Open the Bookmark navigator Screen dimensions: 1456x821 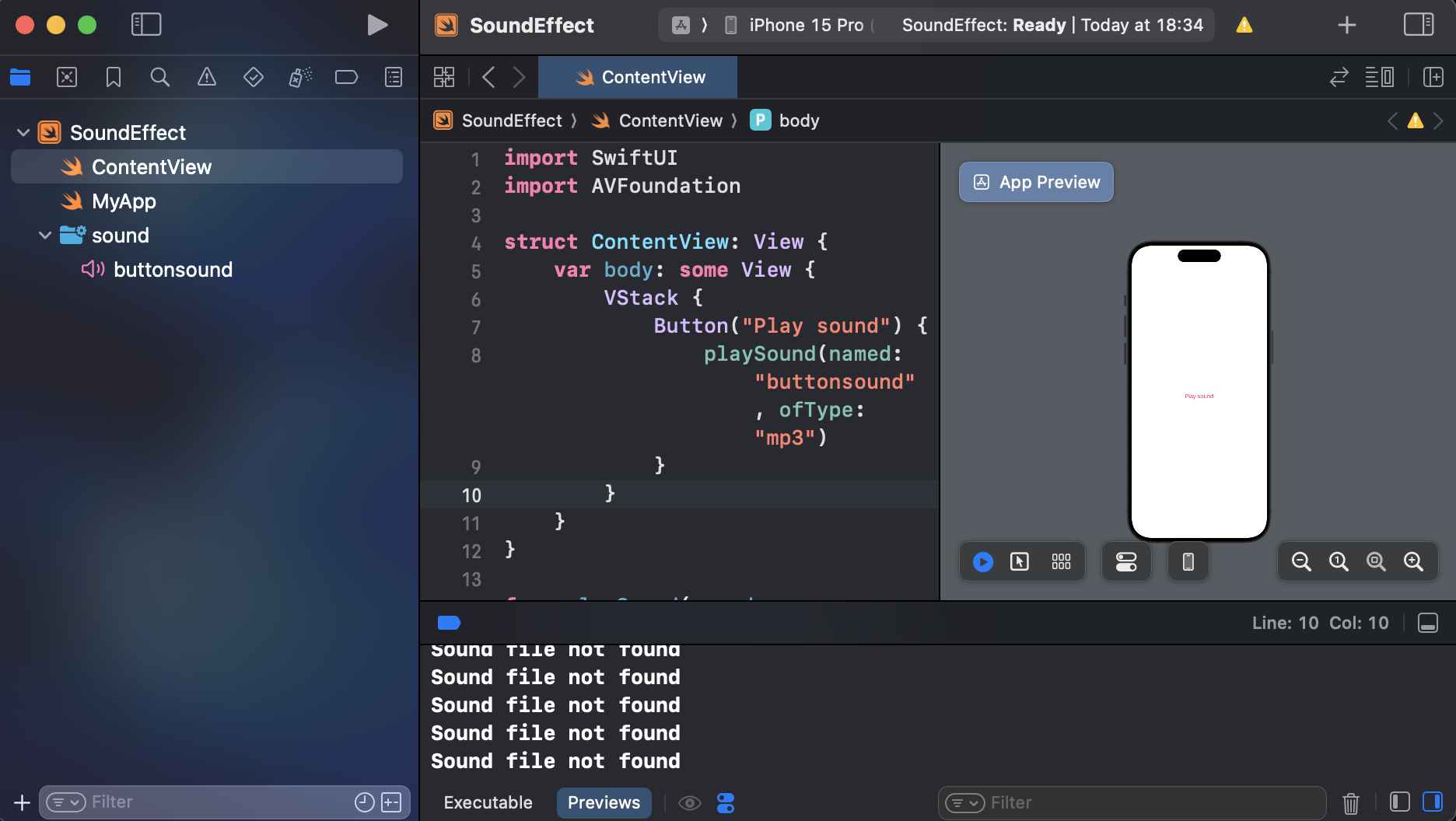click(114, 77)
